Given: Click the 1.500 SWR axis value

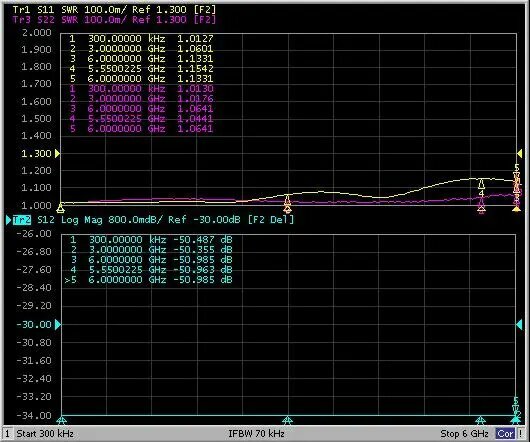Looking at the screenshot, I should coord(37,119).
